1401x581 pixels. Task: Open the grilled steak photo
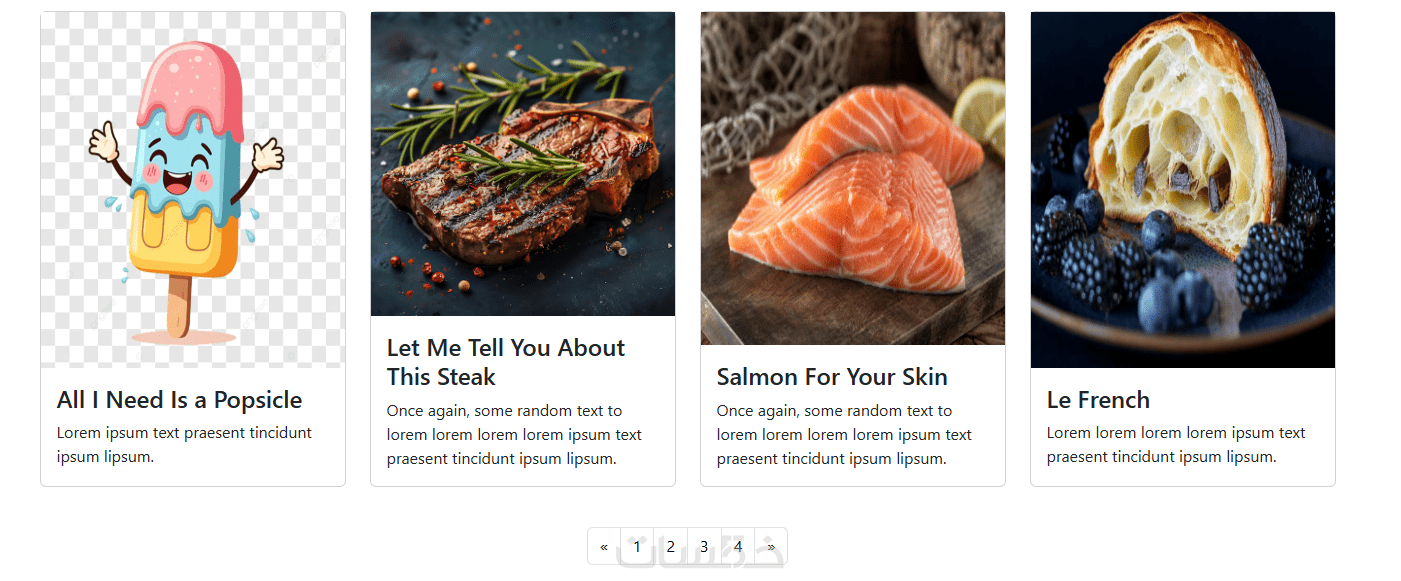pos(523,164)
